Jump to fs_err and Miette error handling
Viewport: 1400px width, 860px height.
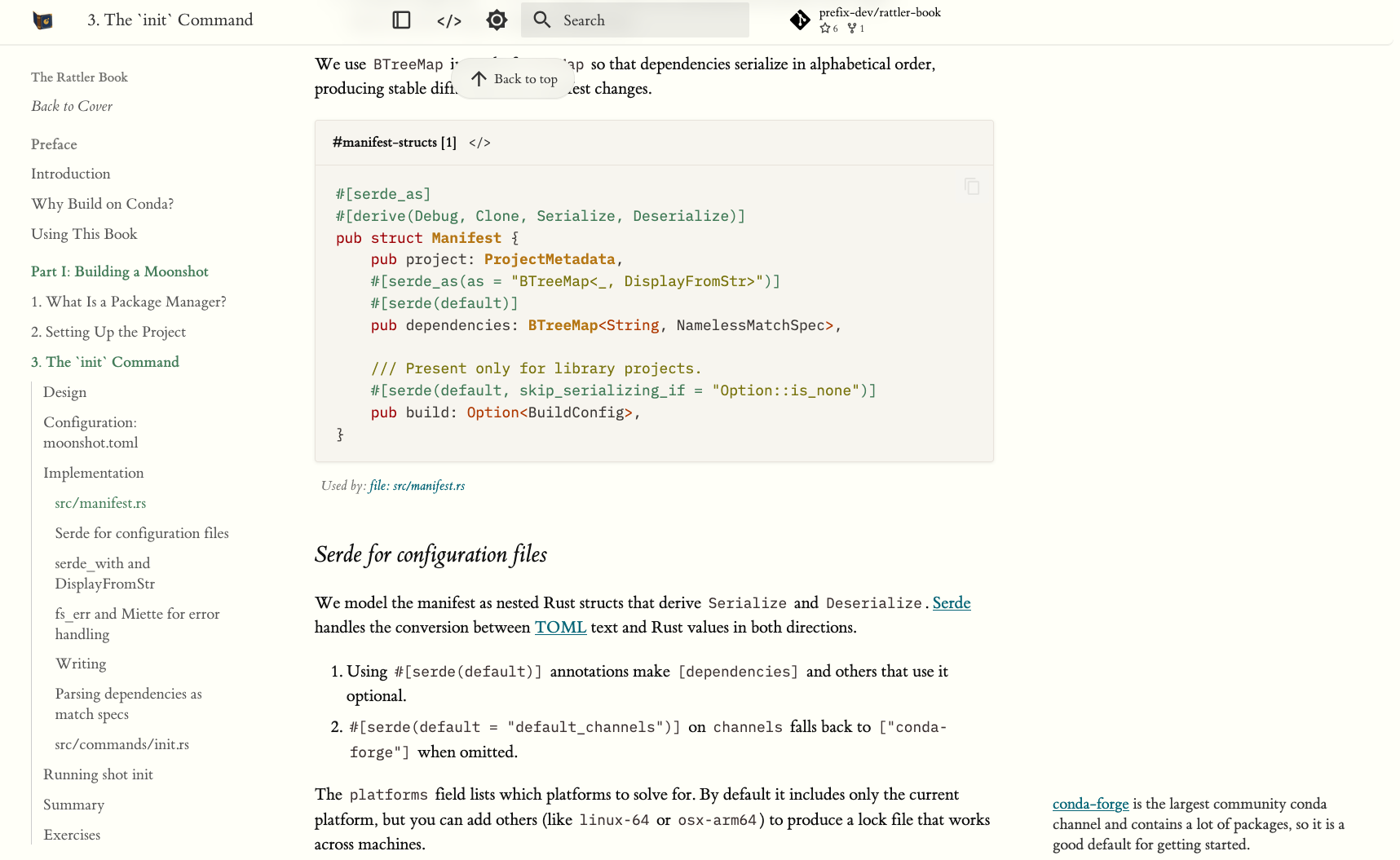pyautogui.click(x=137, y=624)
